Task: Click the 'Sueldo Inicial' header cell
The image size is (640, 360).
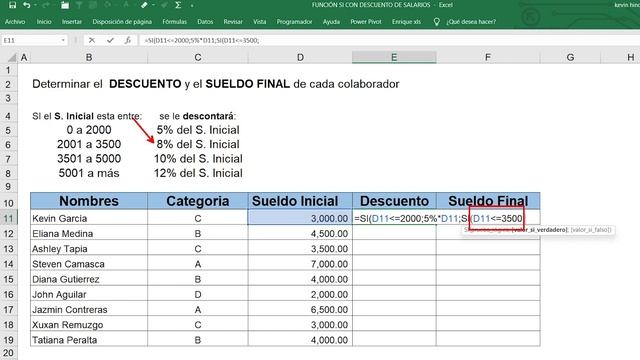Action: pyautogui.click(x=300, y=201)
